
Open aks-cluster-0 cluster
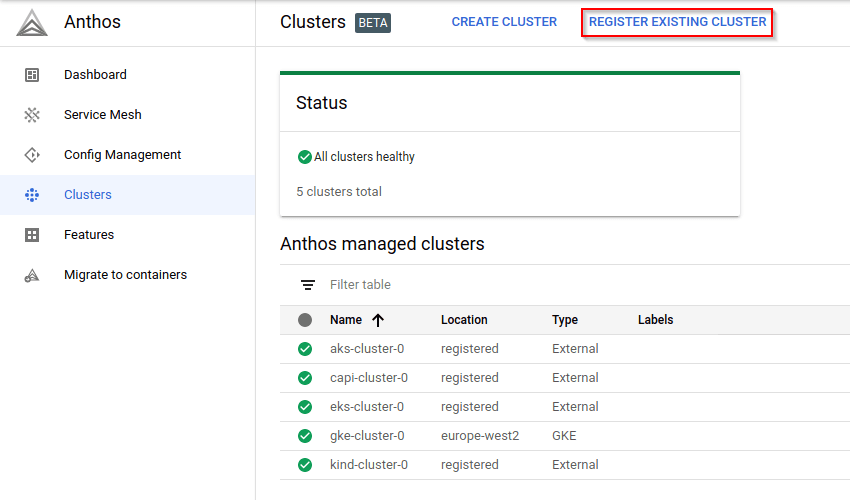[x=367, y=349]
